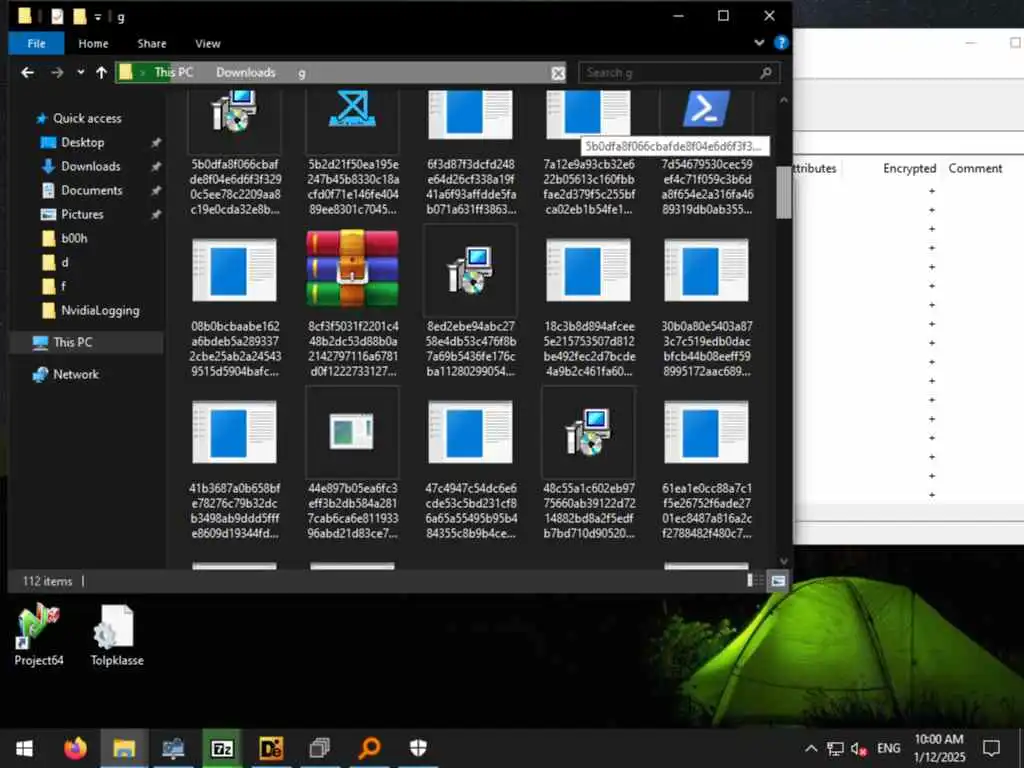Select Network in navigation pane
Viewport: 1024px width, 768px height.
click(76, 374)
